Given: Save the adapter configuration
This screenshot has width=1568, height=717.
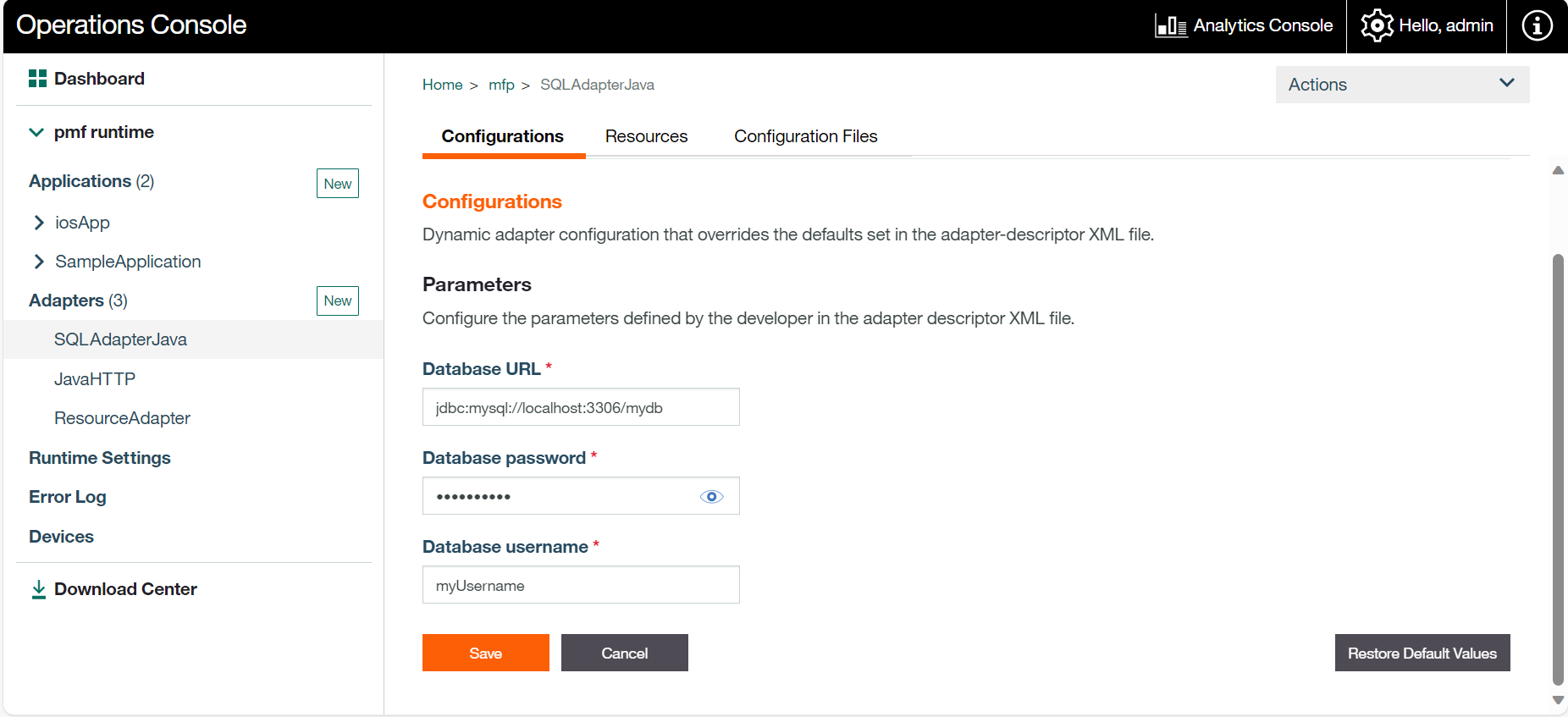Looking at the screenshot, I should pos(485,653).
